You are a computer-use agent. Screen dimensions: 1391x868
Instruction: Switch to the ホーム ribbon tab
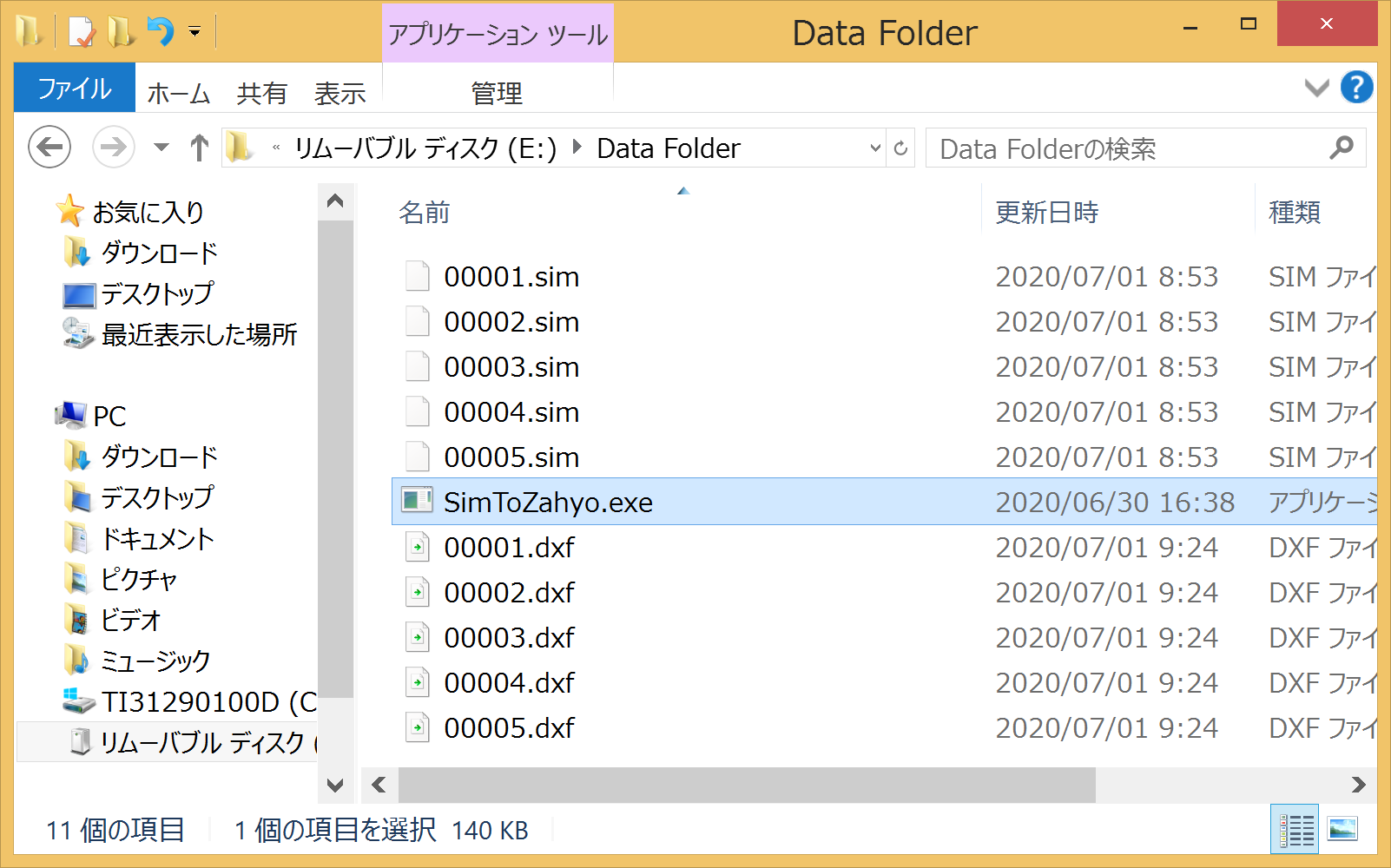[179, 93]
